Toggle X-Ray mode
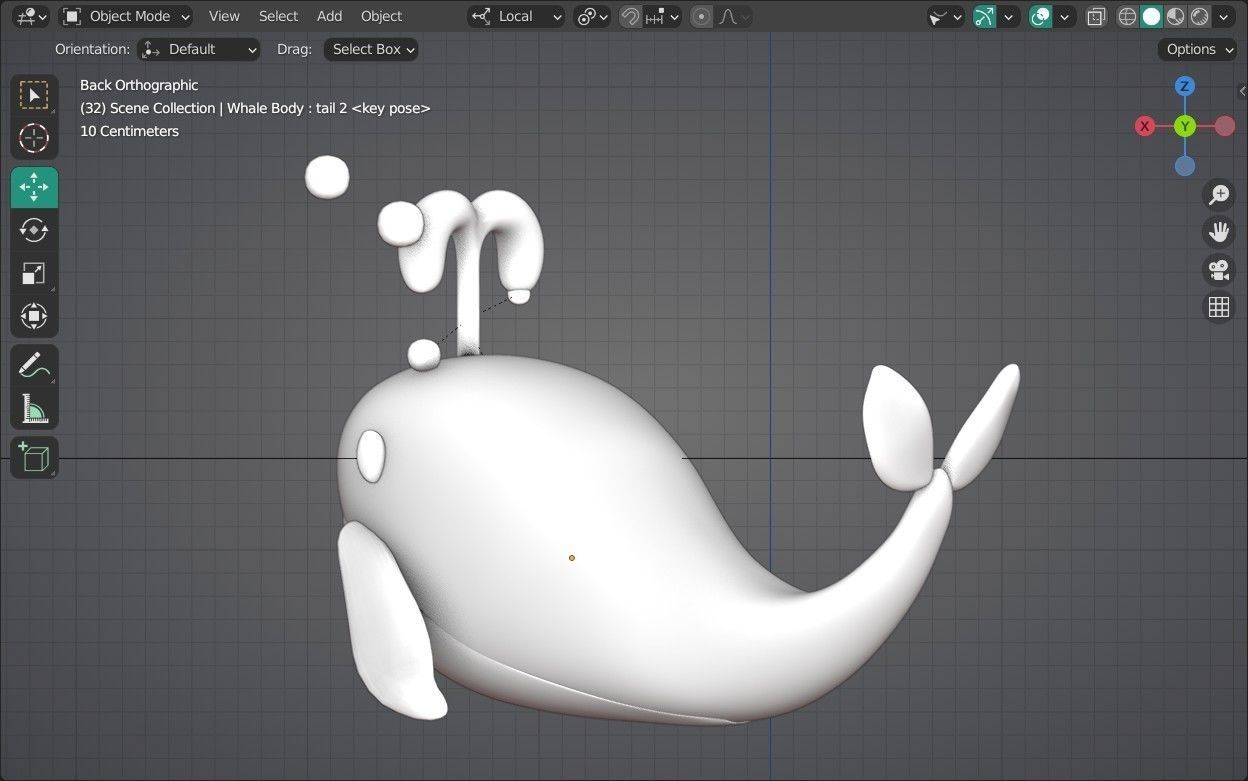 coord(1096,16)
